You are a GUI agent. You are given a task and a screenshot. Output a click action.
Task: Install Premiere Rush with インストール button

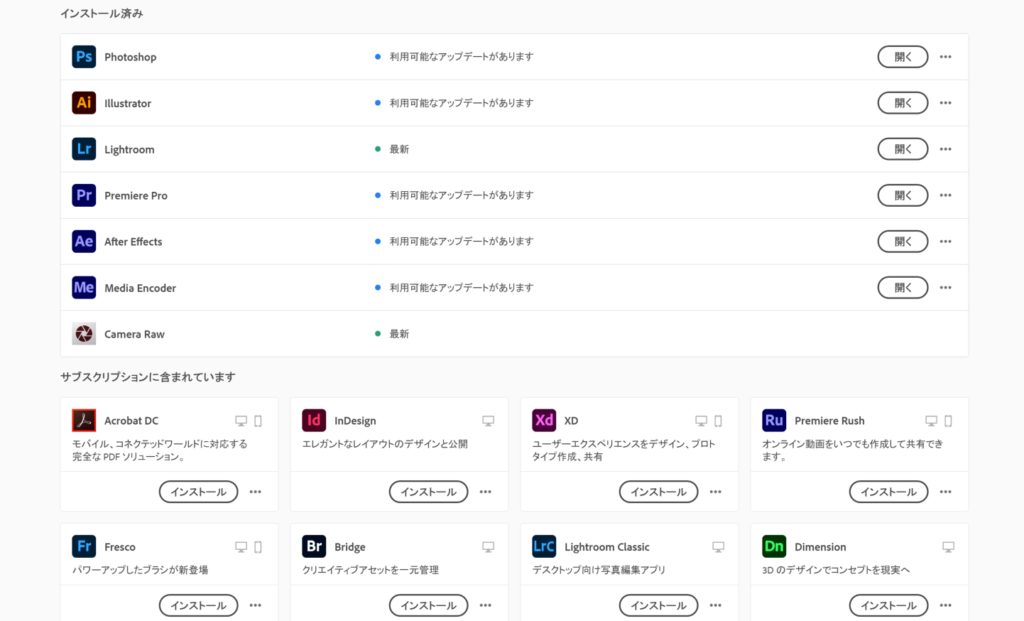pyautogui.click(x=888, y=492)
